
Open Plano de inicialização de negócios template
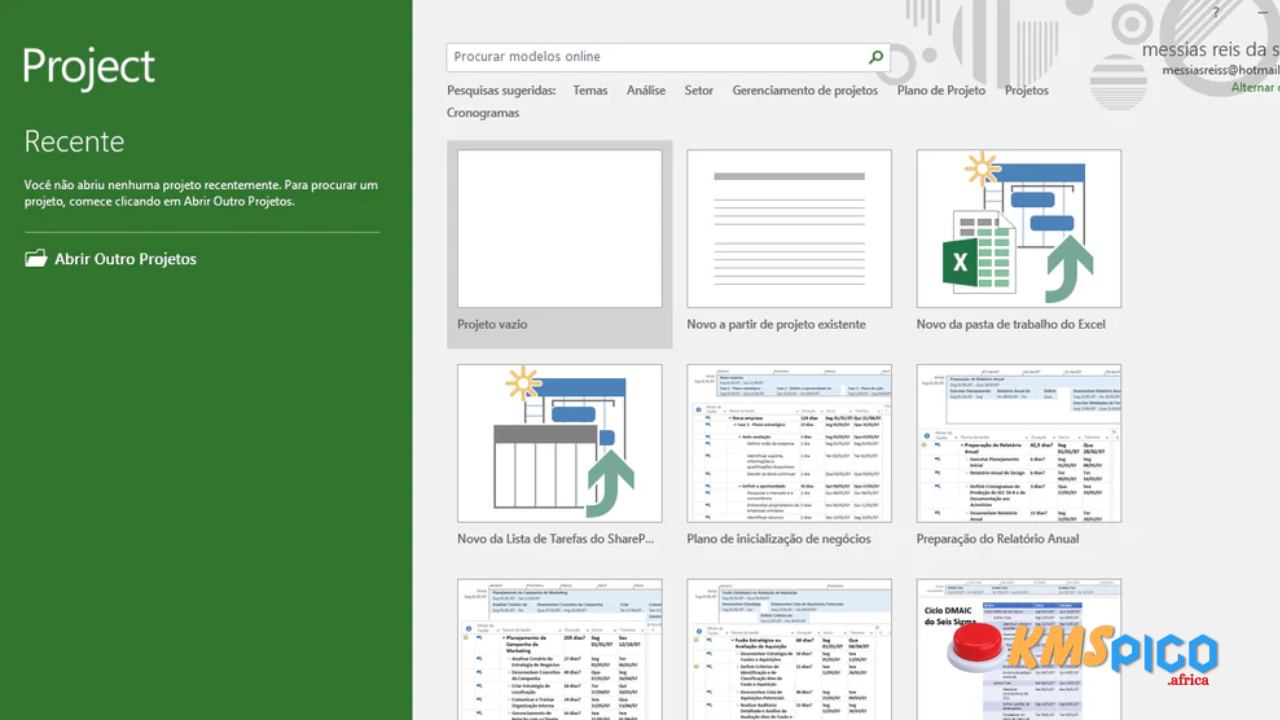pyautogui.click(x=789, y=443)
